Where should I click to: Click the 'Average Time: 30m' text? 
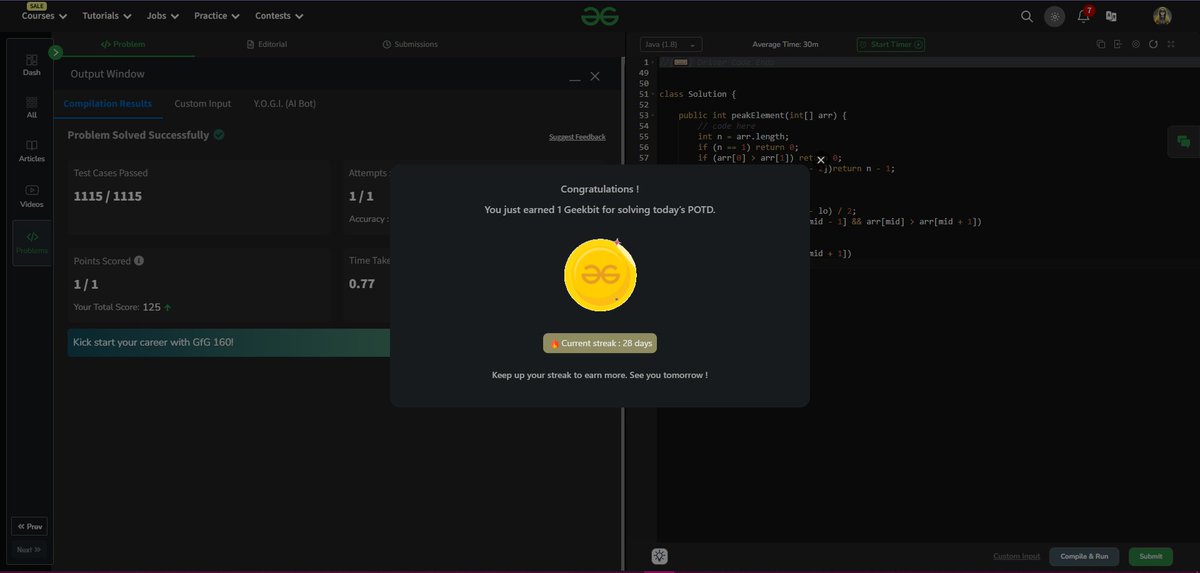(x=785, y=45)
